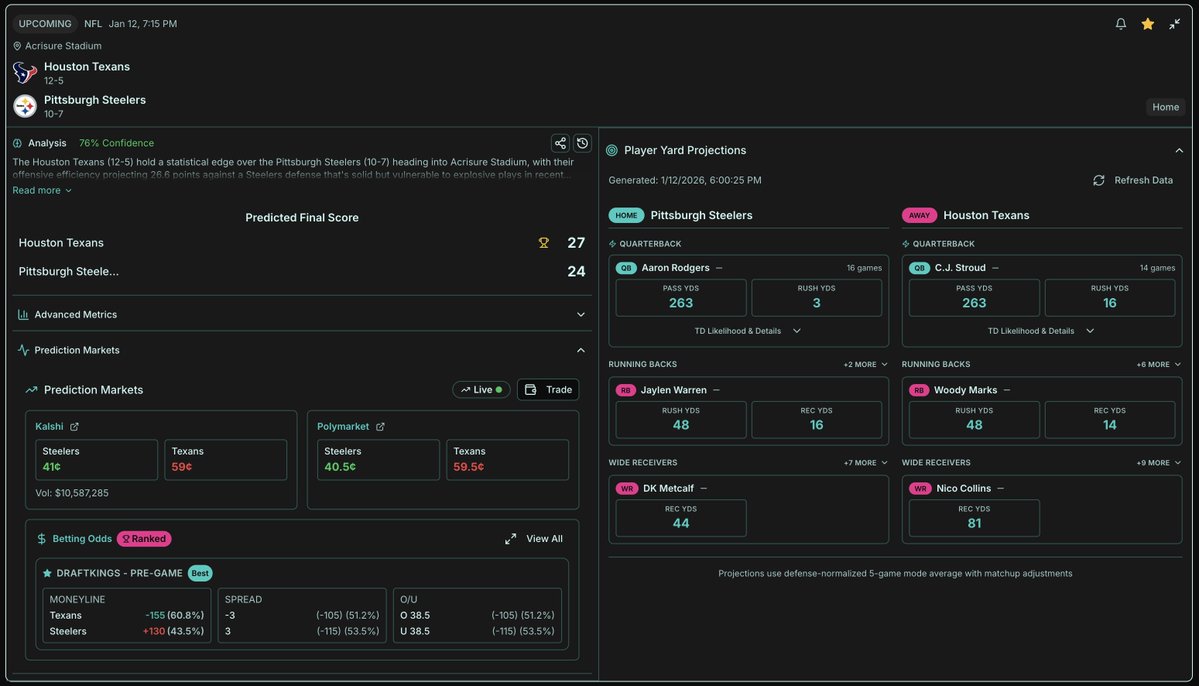Click the HOME badge beside Pittsburgh Steelers

[x=625, y=216]
